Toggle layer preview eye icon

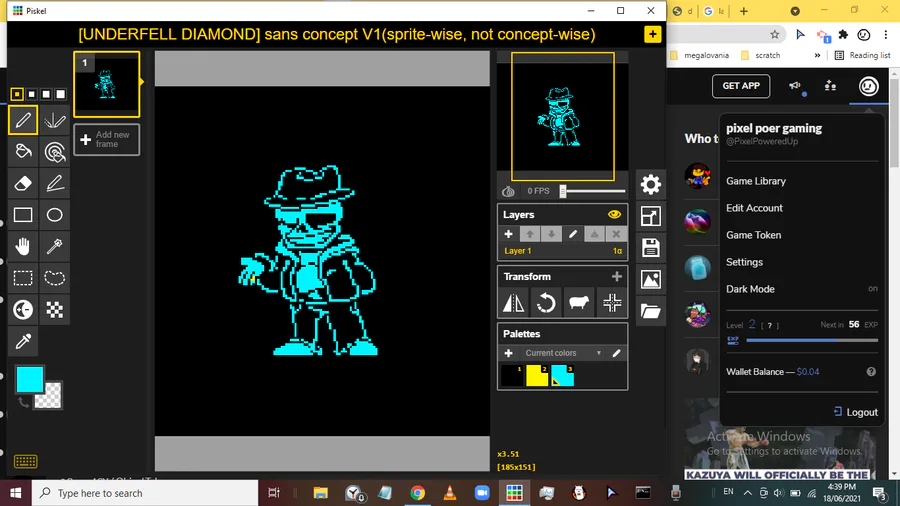[x=614, y=215]
